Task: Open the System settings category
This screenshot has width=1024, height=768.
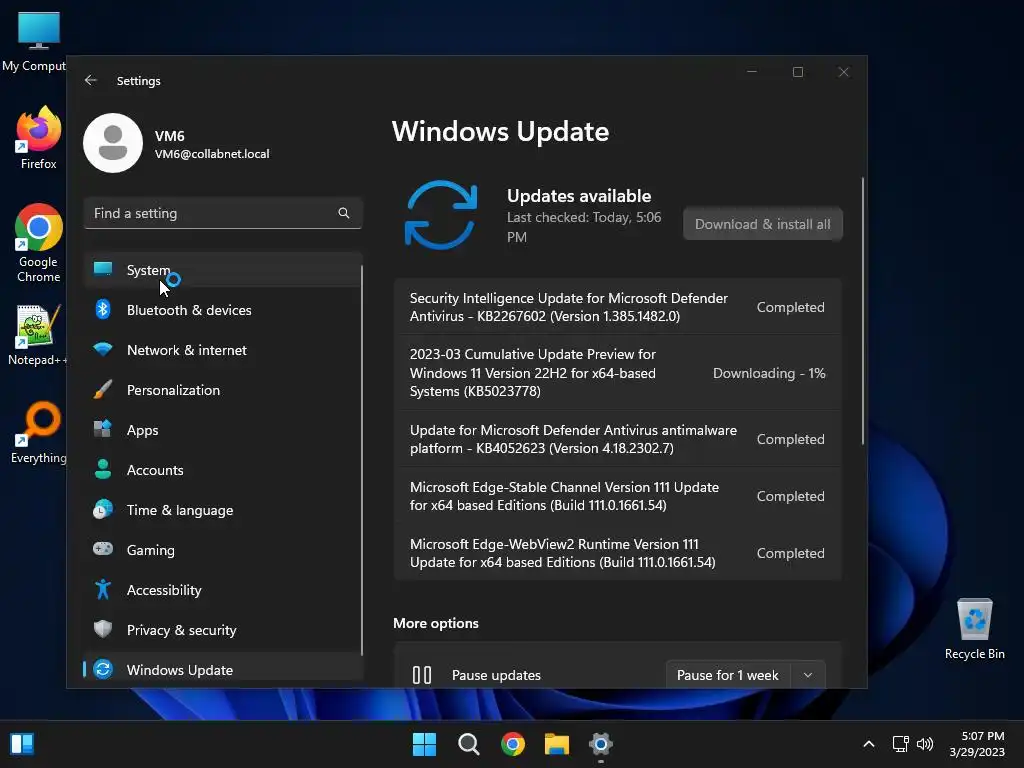Action: point(222,270)
